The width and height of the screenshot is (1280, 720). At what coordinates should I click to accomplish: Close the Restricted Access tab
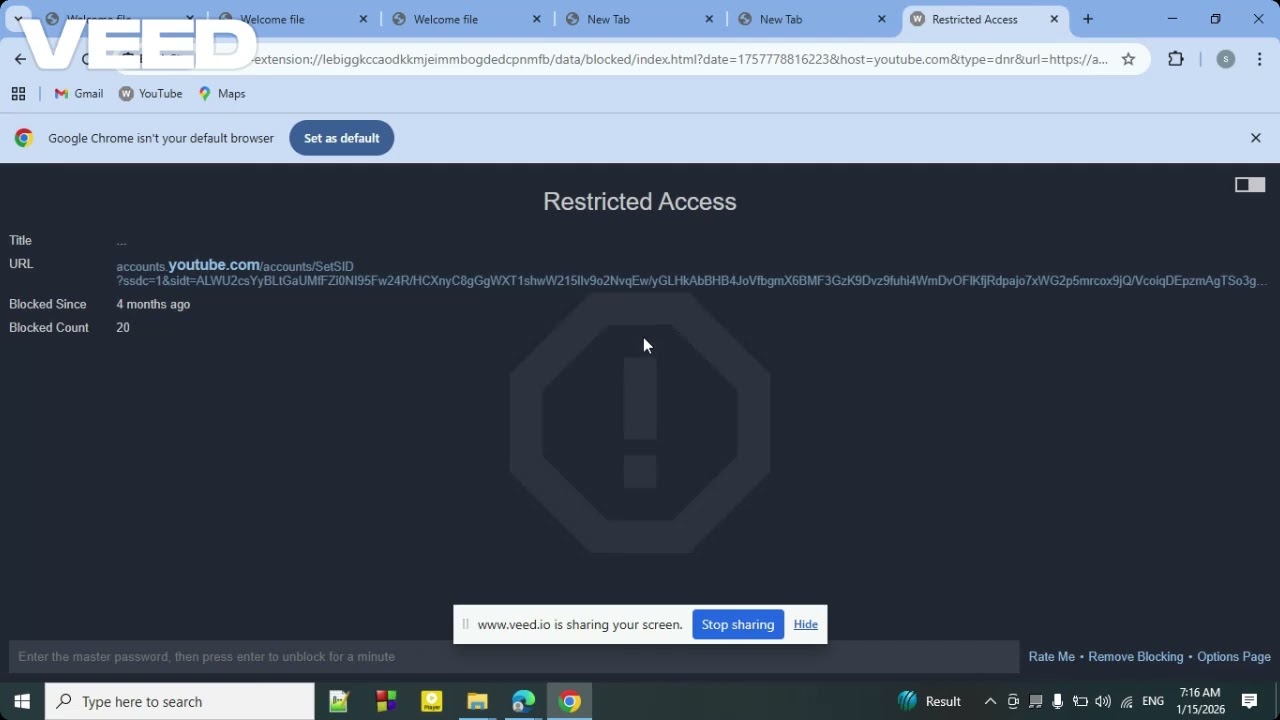[1054, 19]
